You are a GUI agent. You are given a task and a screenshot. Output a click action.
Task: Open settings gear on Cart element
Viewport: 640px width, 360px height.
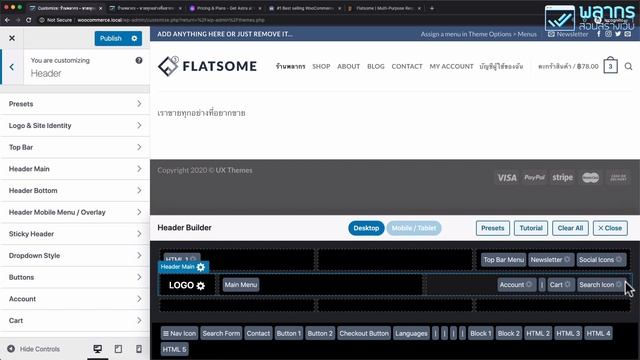[567, 284]
